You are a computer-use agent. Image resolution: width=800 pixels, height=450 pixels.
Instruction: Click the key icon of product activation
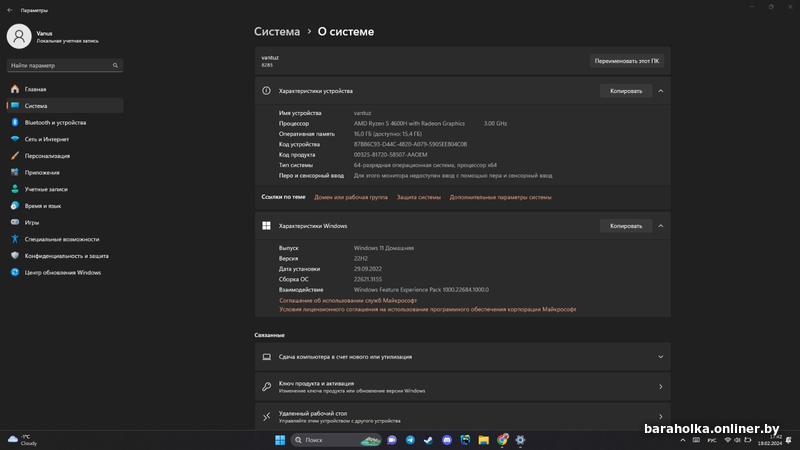[266, 387]
